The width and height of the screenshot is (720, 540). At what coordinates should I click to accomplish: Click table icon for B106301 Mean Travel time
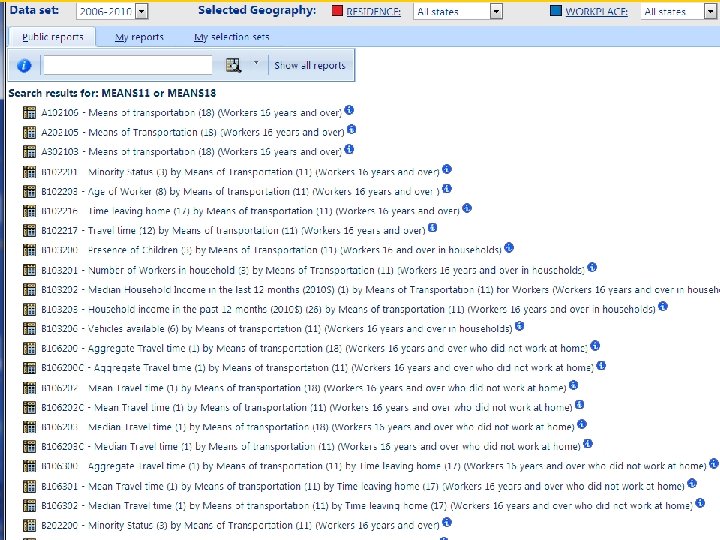tap(29, 486)
